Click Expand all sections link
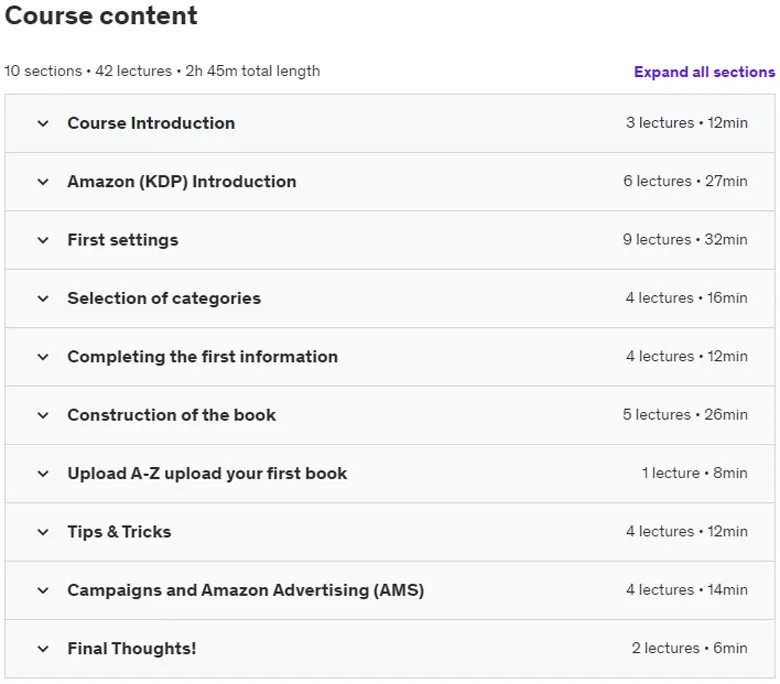The height and width of the screenshot is (684, 780). point(704,72)
